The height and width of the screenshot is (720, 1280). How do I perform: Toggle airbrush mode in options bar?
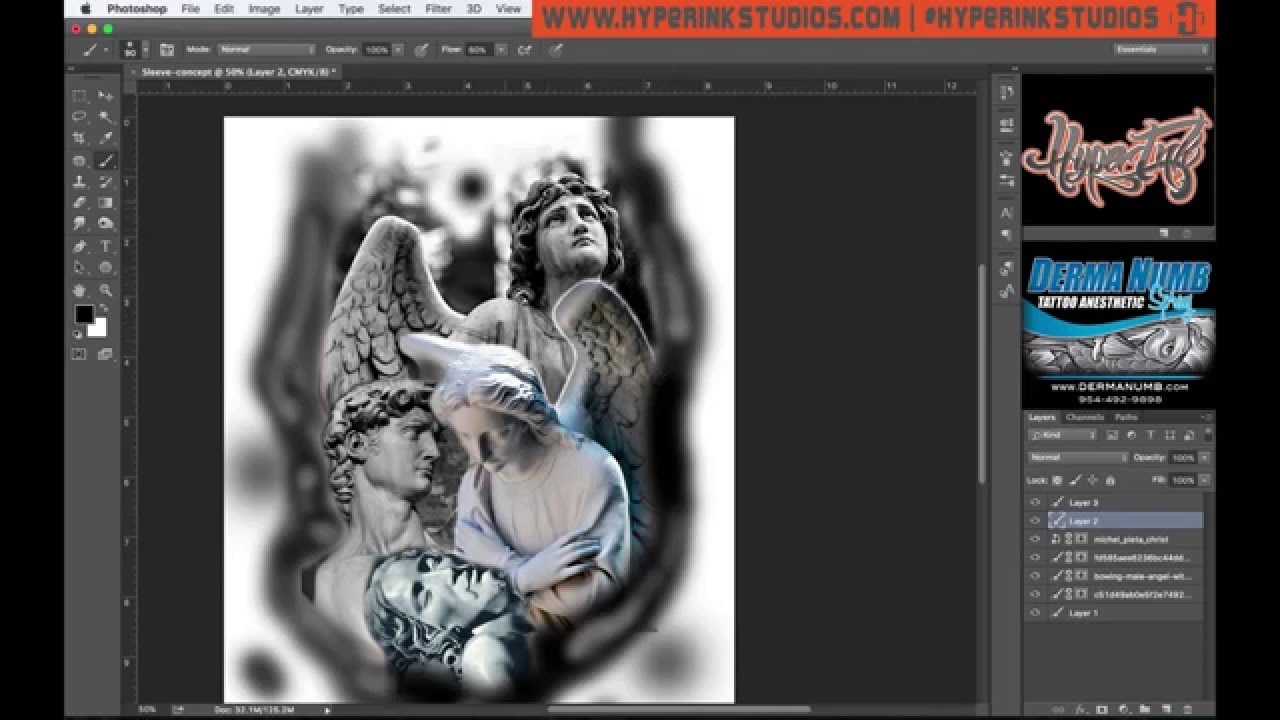coord(524,49)
